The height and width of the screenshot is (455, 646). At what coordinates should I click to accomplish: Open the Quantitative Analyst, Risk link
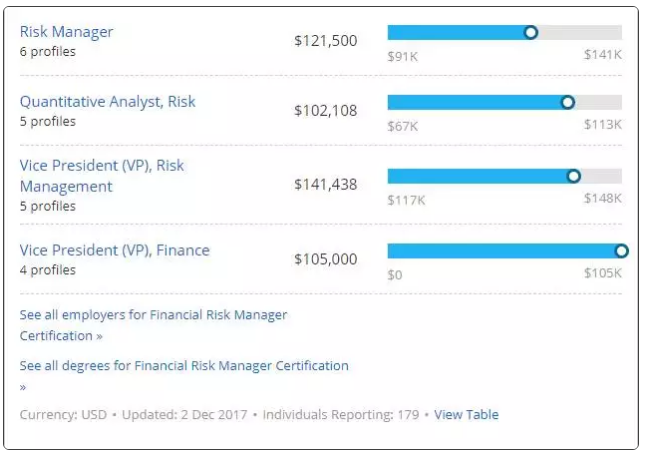(x=107, y=101)
